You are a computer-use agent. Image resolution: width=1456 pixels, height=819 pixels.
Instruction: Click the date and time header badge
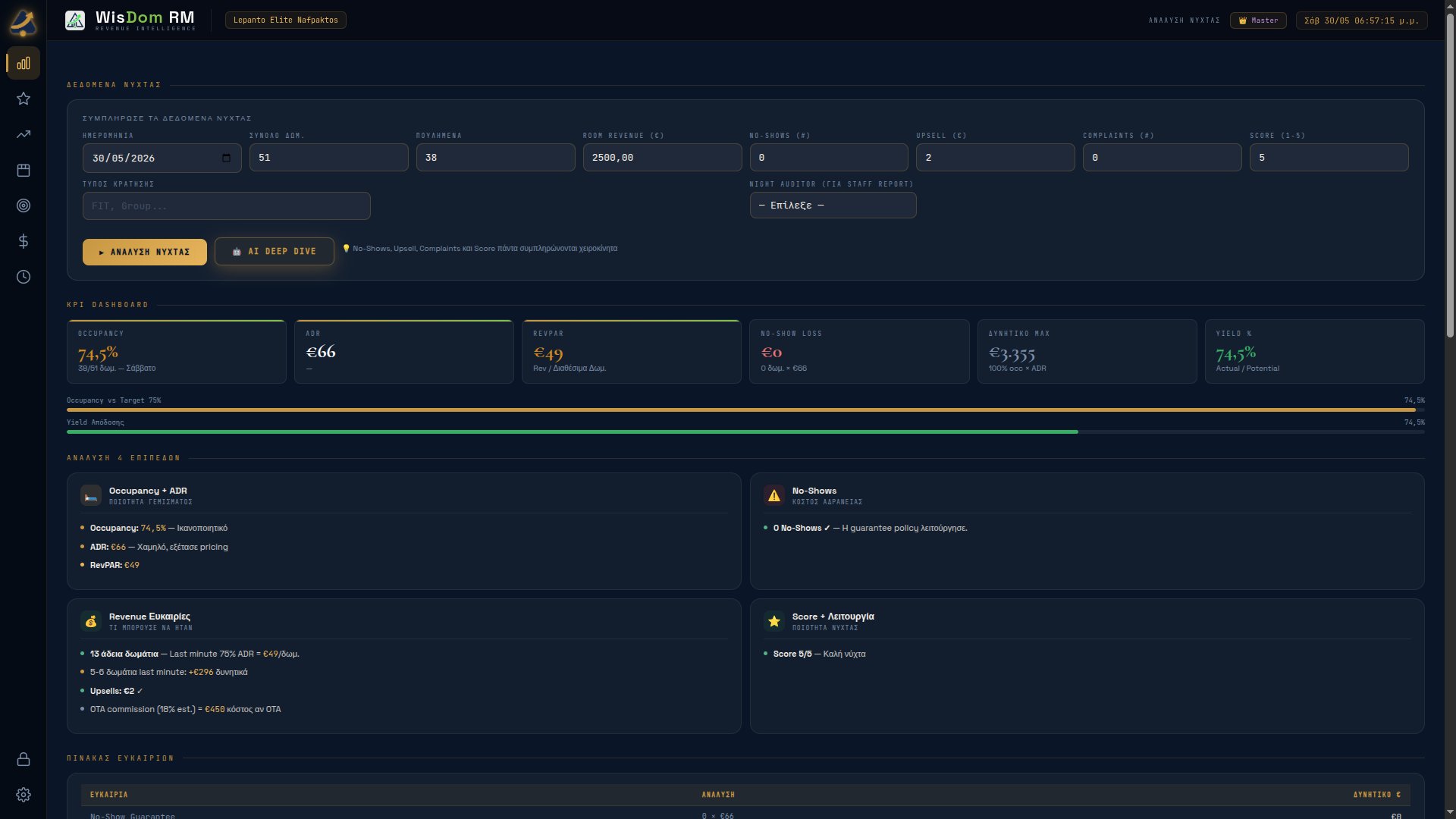[1361, 20]
